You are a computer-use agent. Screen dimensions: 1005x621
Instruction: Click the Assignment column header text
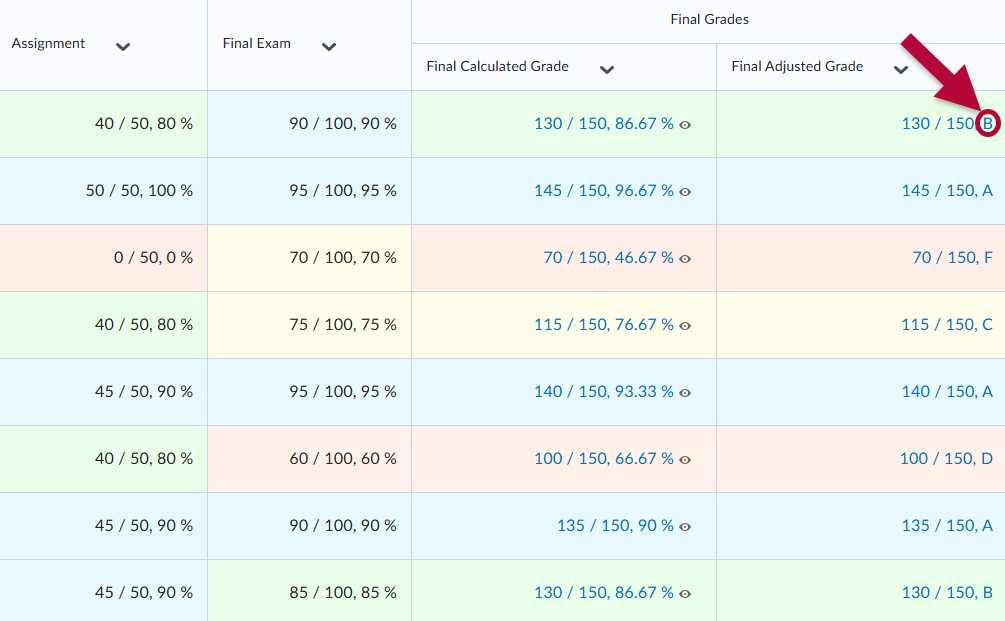click(x=47, y=43)
